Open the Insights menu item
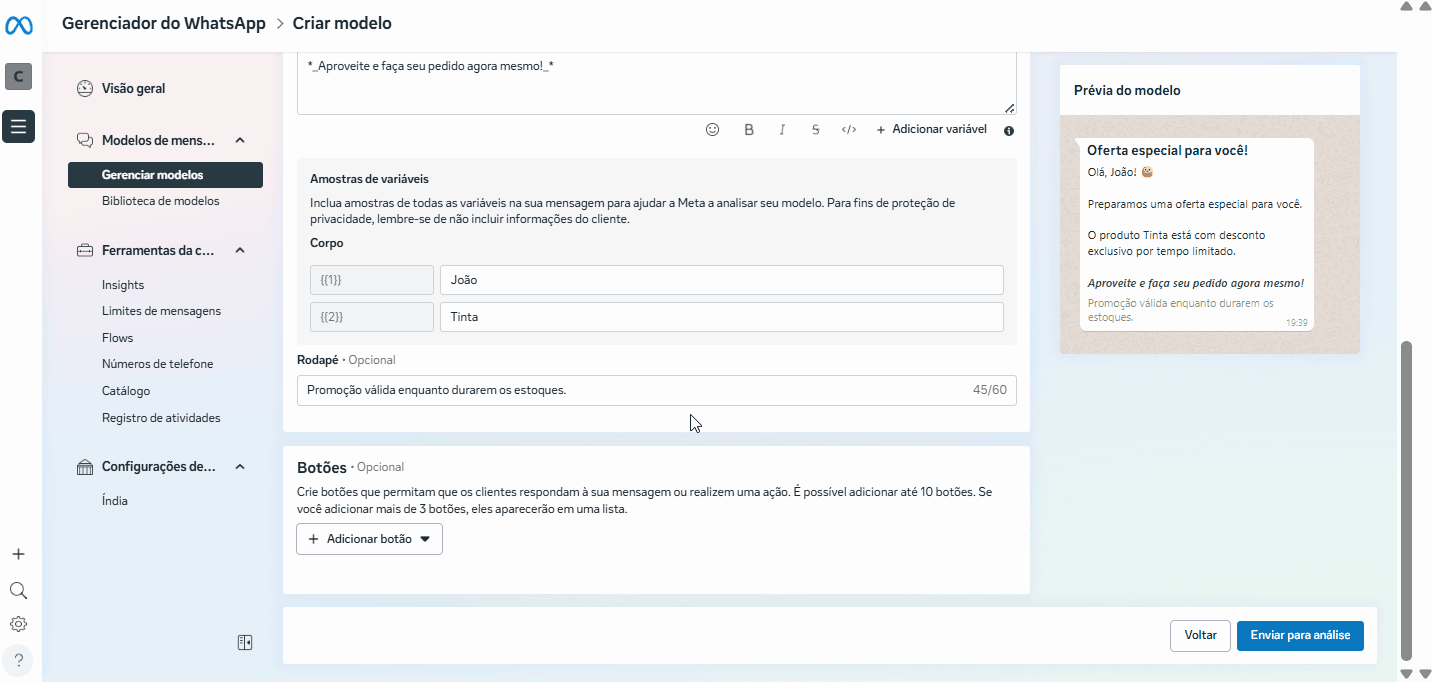This screenshot has height=682, width=1432. pyautogui.click(x=123, y=285)
